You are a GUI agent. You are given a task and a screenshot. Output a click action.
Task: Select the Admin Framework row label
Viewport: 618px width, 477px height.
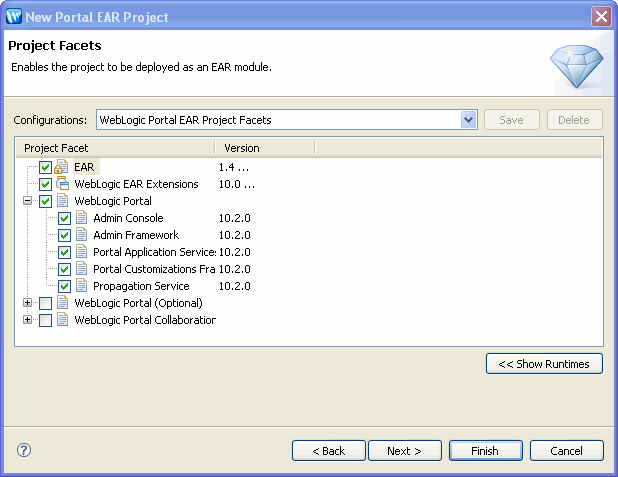coord(136,235)
